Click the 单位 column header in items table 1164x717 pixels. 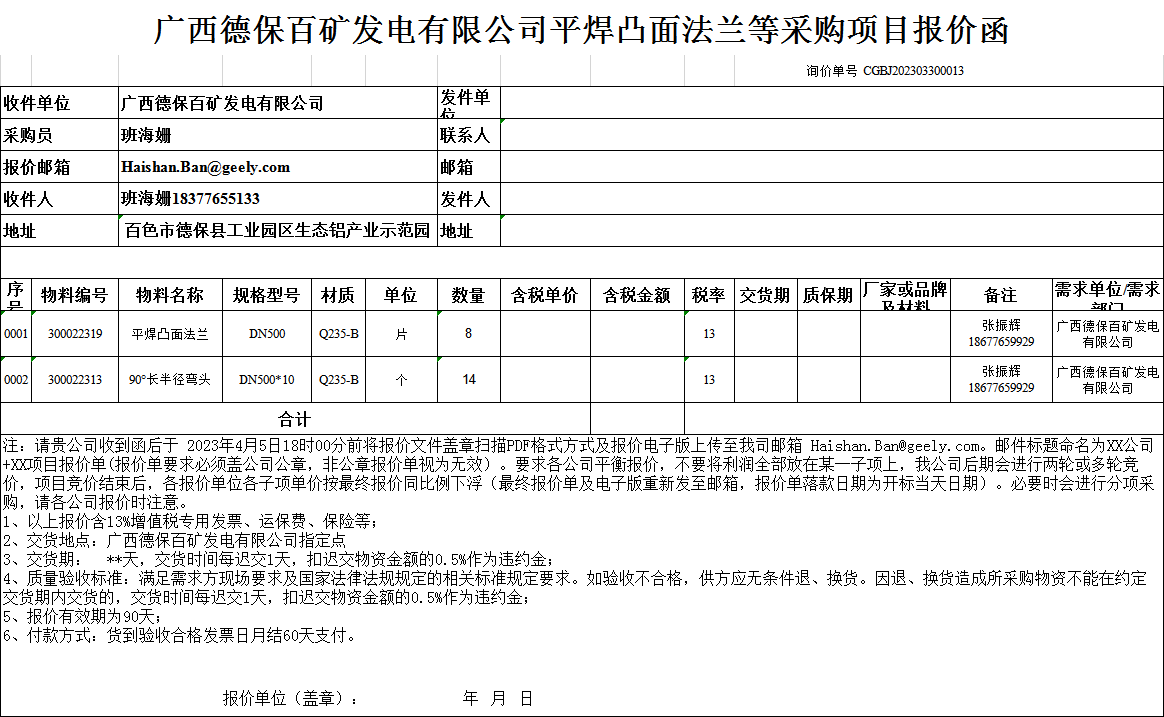point(401,295)
